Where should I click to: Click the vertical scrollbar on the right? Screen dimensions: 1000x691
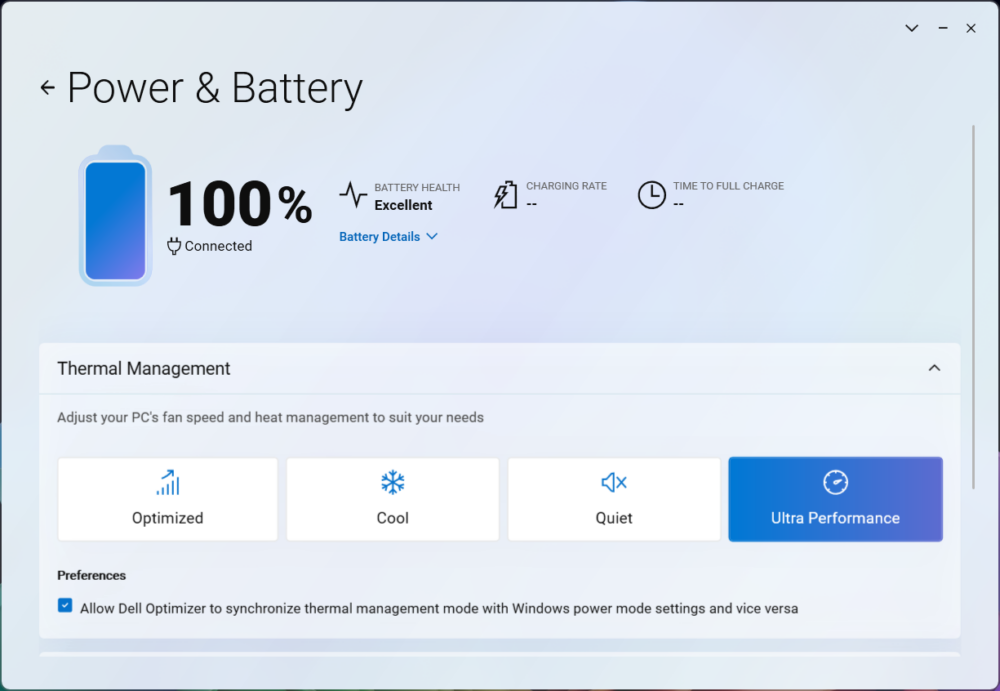pyautogui.click(x=973, y=300)
